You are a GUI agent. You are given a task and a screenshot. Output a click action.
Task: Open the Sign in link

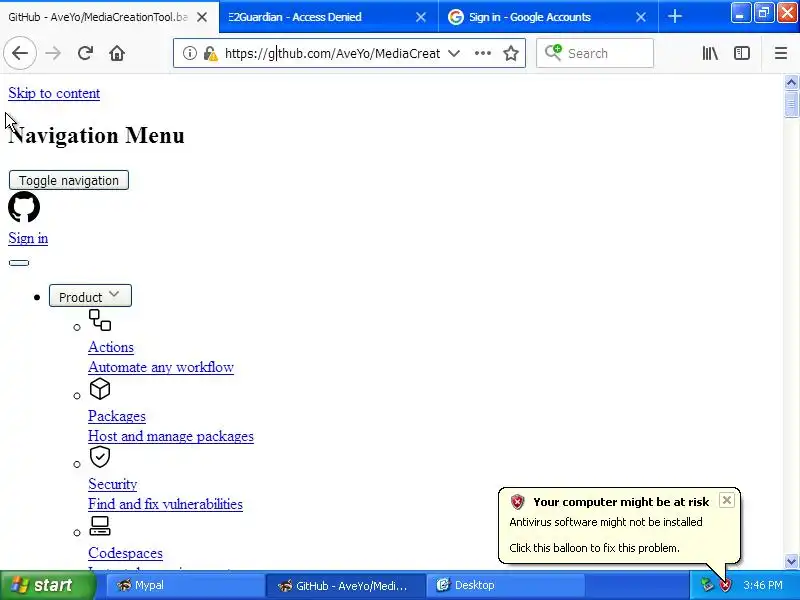point(28,238)
